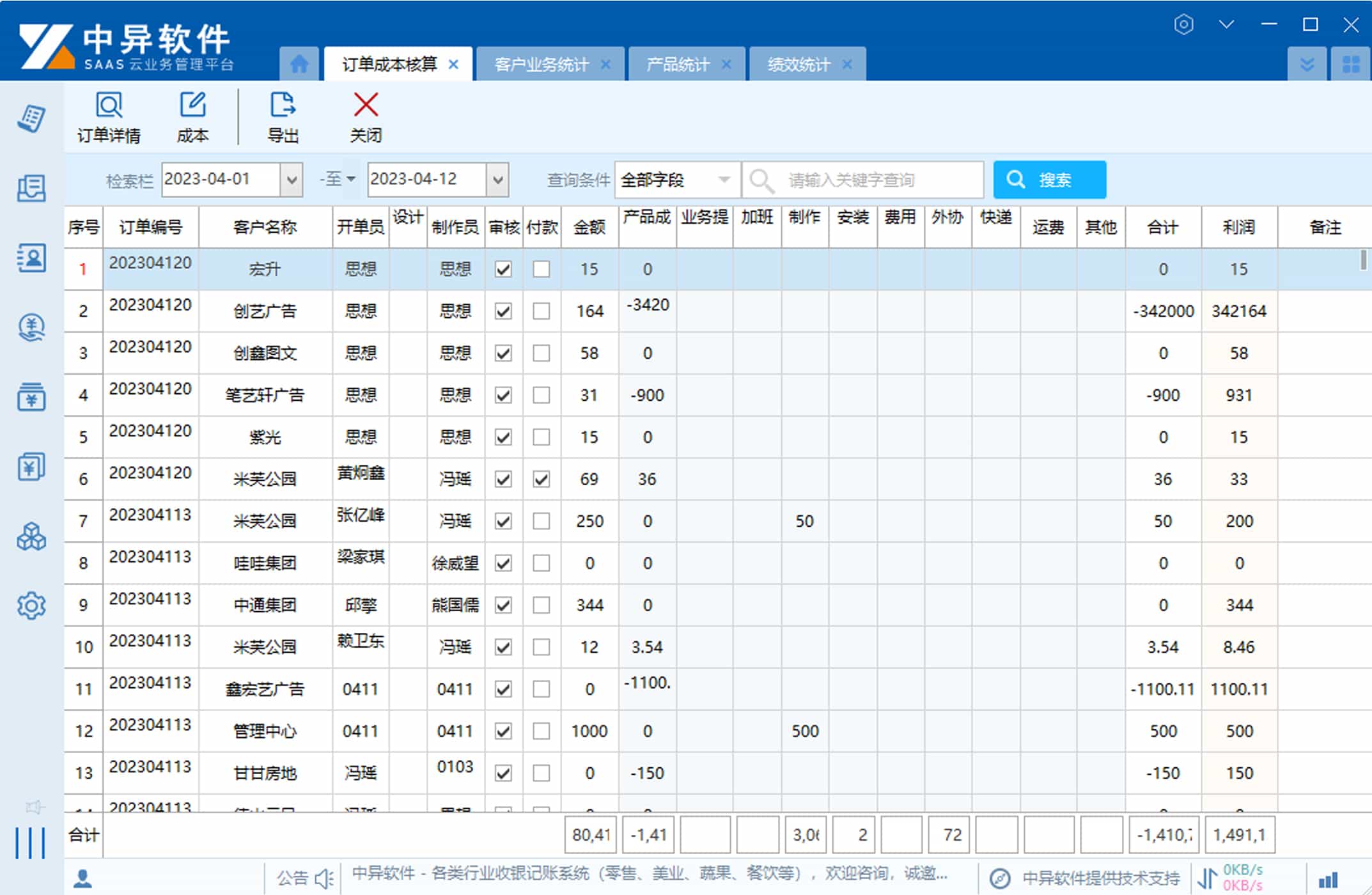Open the sidebar yen cash box icon
Screen dimensions: 1372x895
(x=31, y=397)
